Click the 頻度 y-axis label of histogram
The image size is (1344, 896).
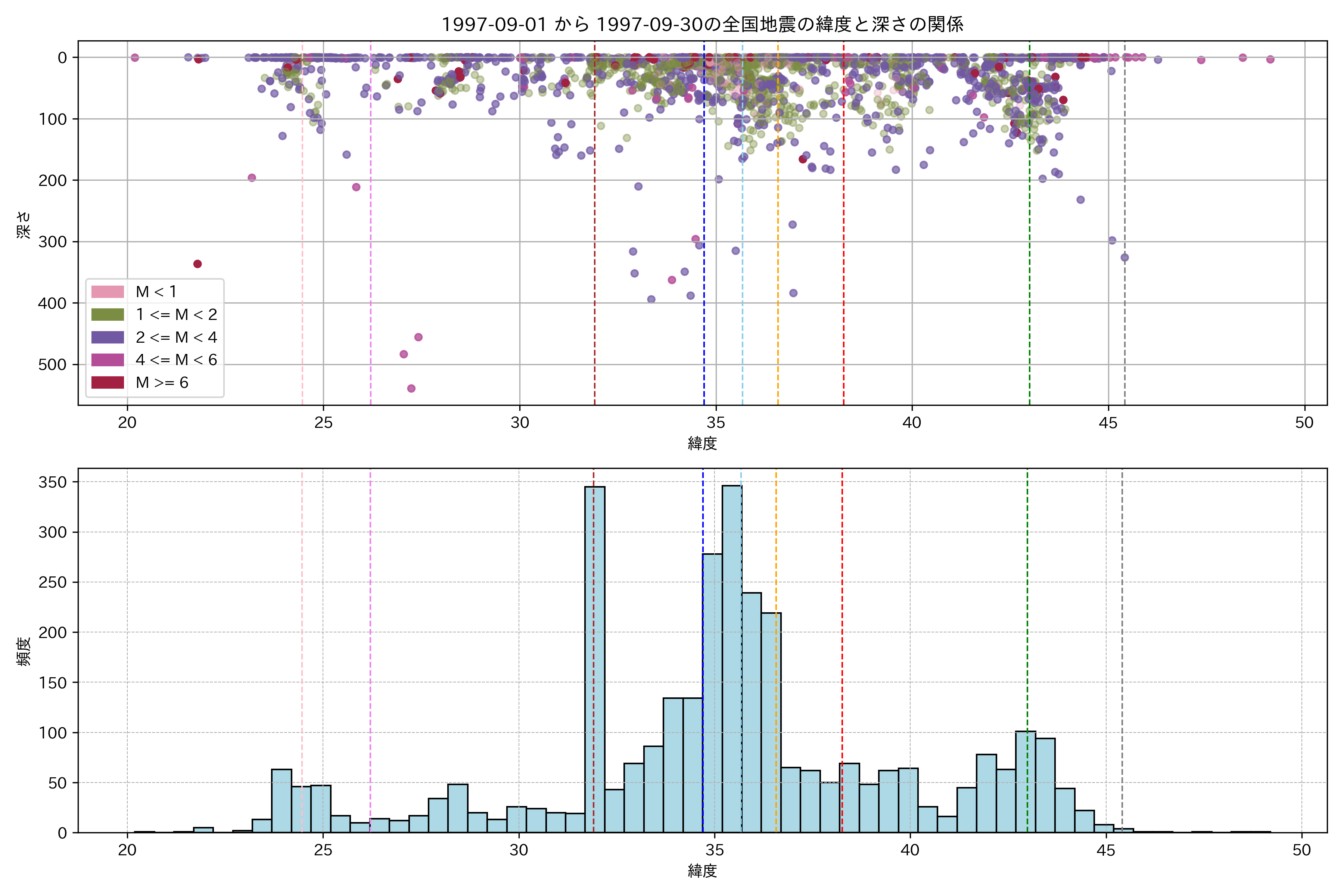[x=24, y=651]
